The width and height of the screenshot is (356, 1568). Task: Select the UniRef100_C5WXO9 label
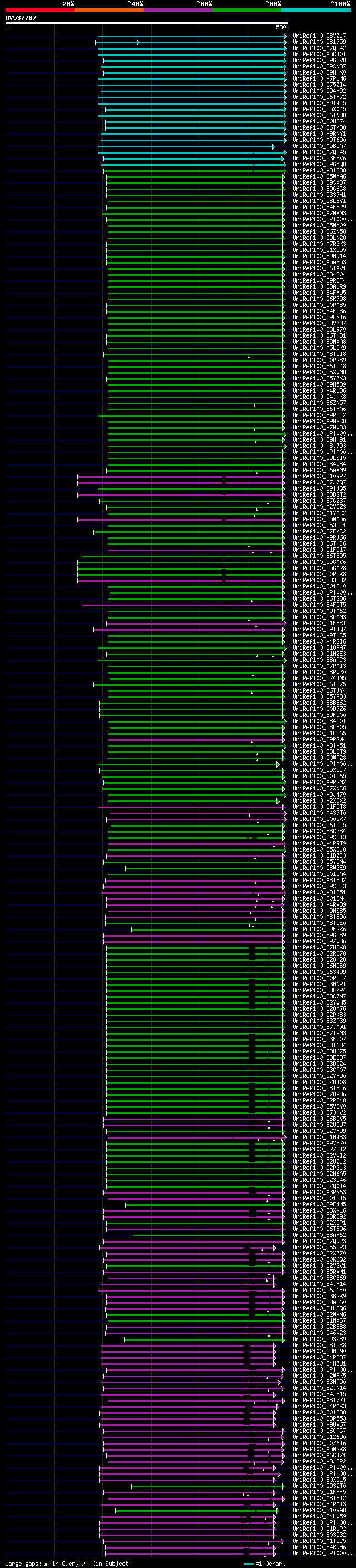319,225
